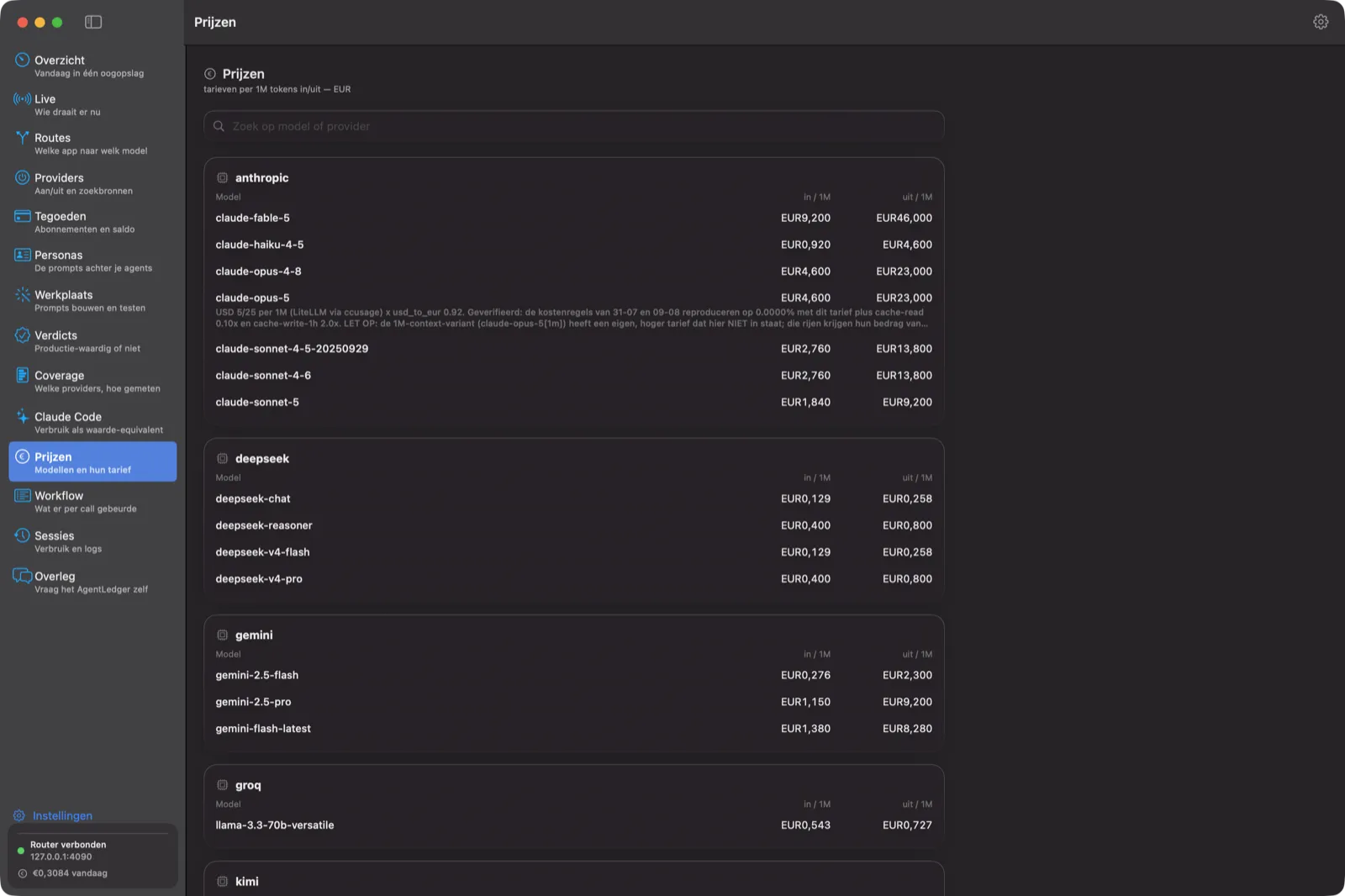Click the Live broadcast icon
The width and height of the screenshot is (1345, 896).
click(x=22, y=98)
